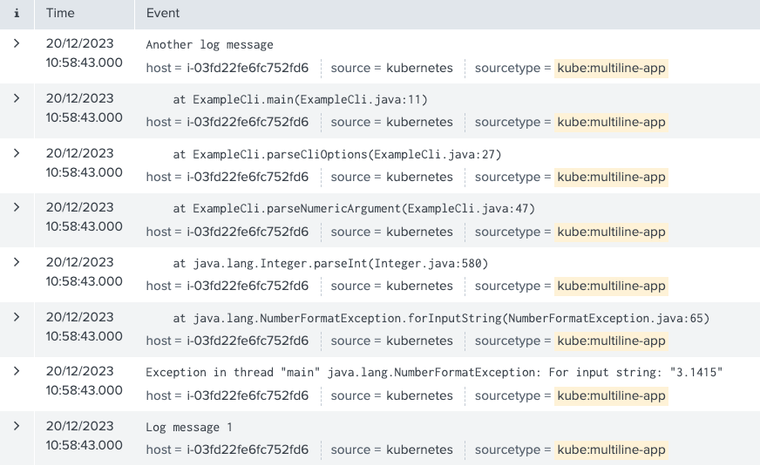Click source kubernetes in parseCliOptions event
The image size is (760, 465).
419,177
